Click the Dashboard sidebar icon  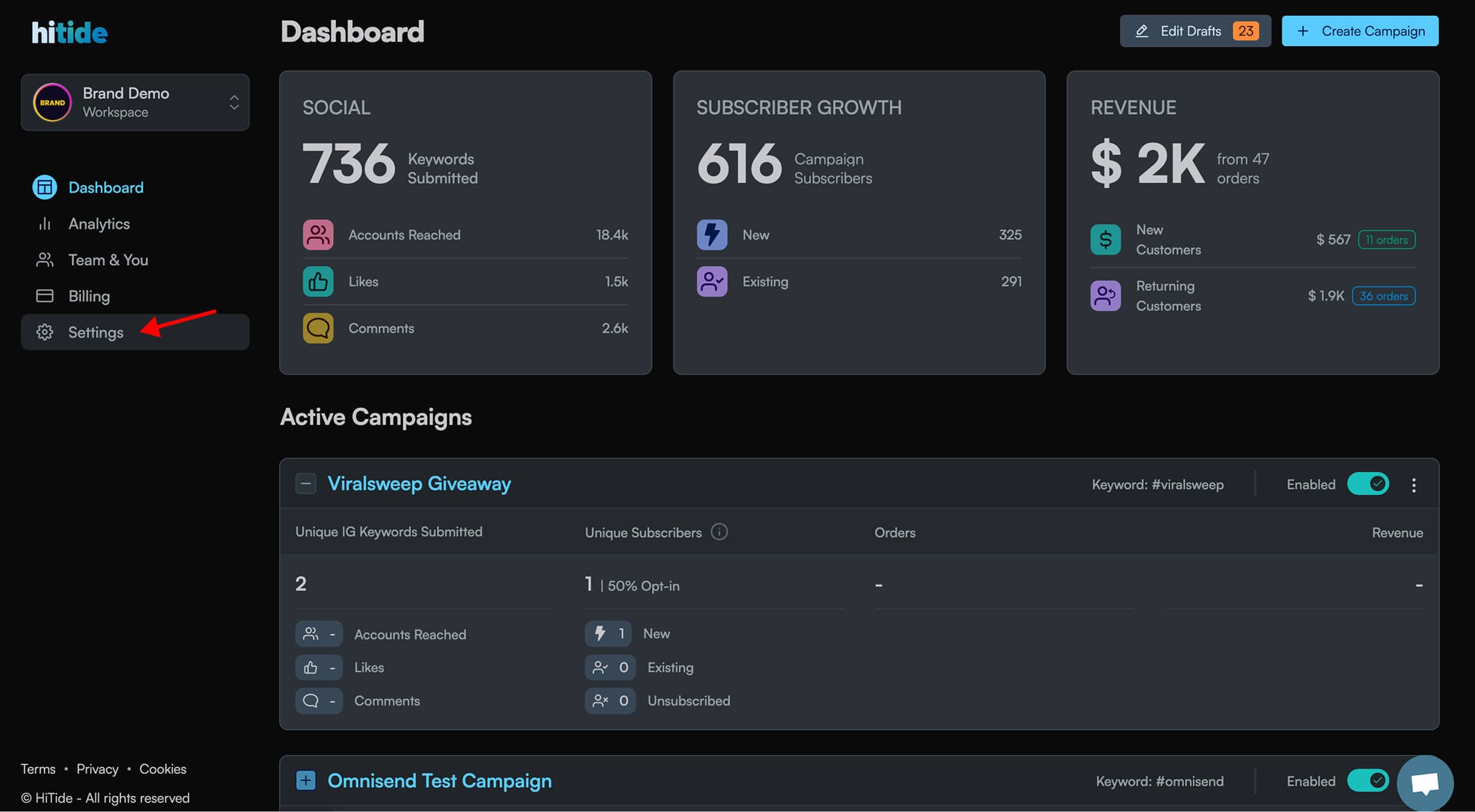tap(44, 187)
